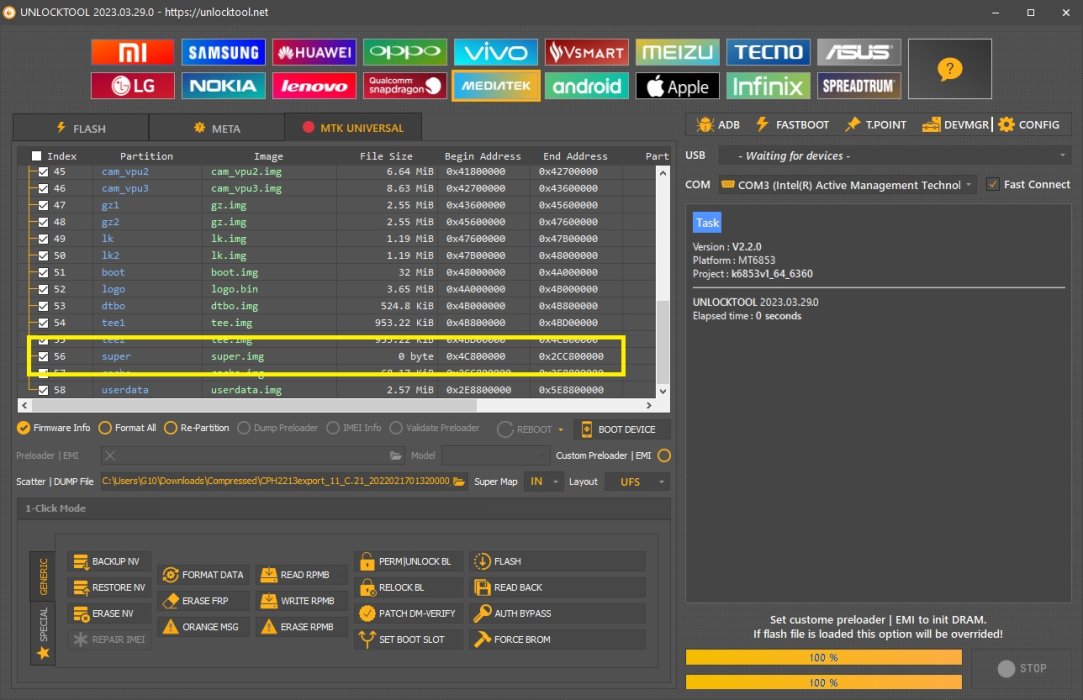This screenshot has height=700, width=1083.
Task: Open the CONFIG settings
Action: [x=1029, y=124]
